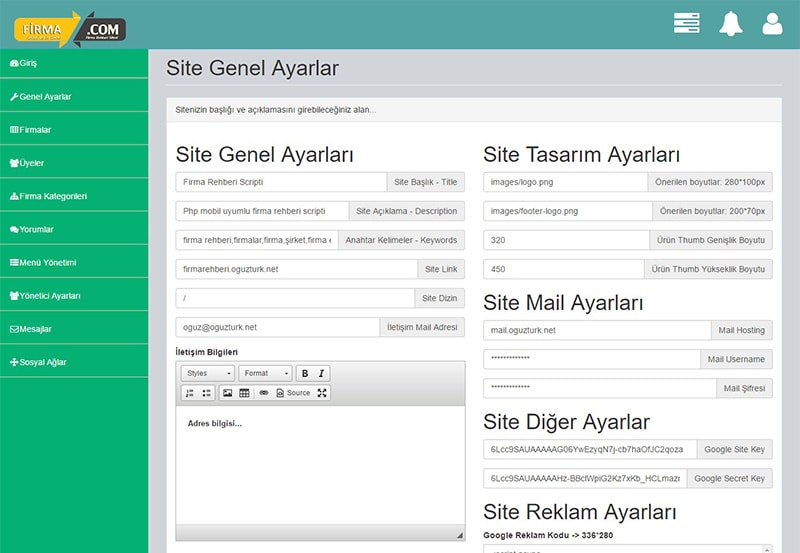
Task: Insert table via editor toolbar
Action: point(244,393)
